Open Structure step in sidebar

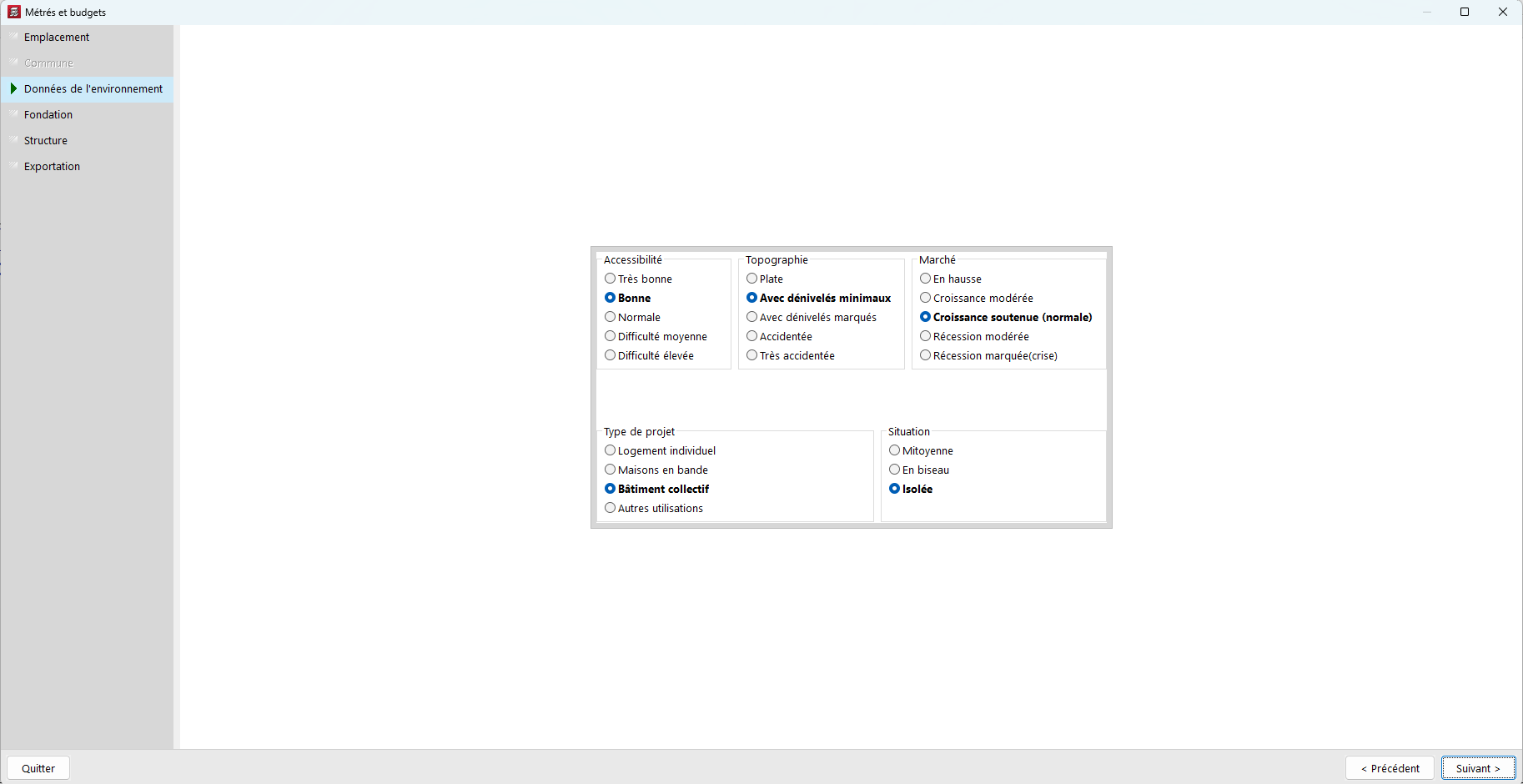tap(87, 141)
